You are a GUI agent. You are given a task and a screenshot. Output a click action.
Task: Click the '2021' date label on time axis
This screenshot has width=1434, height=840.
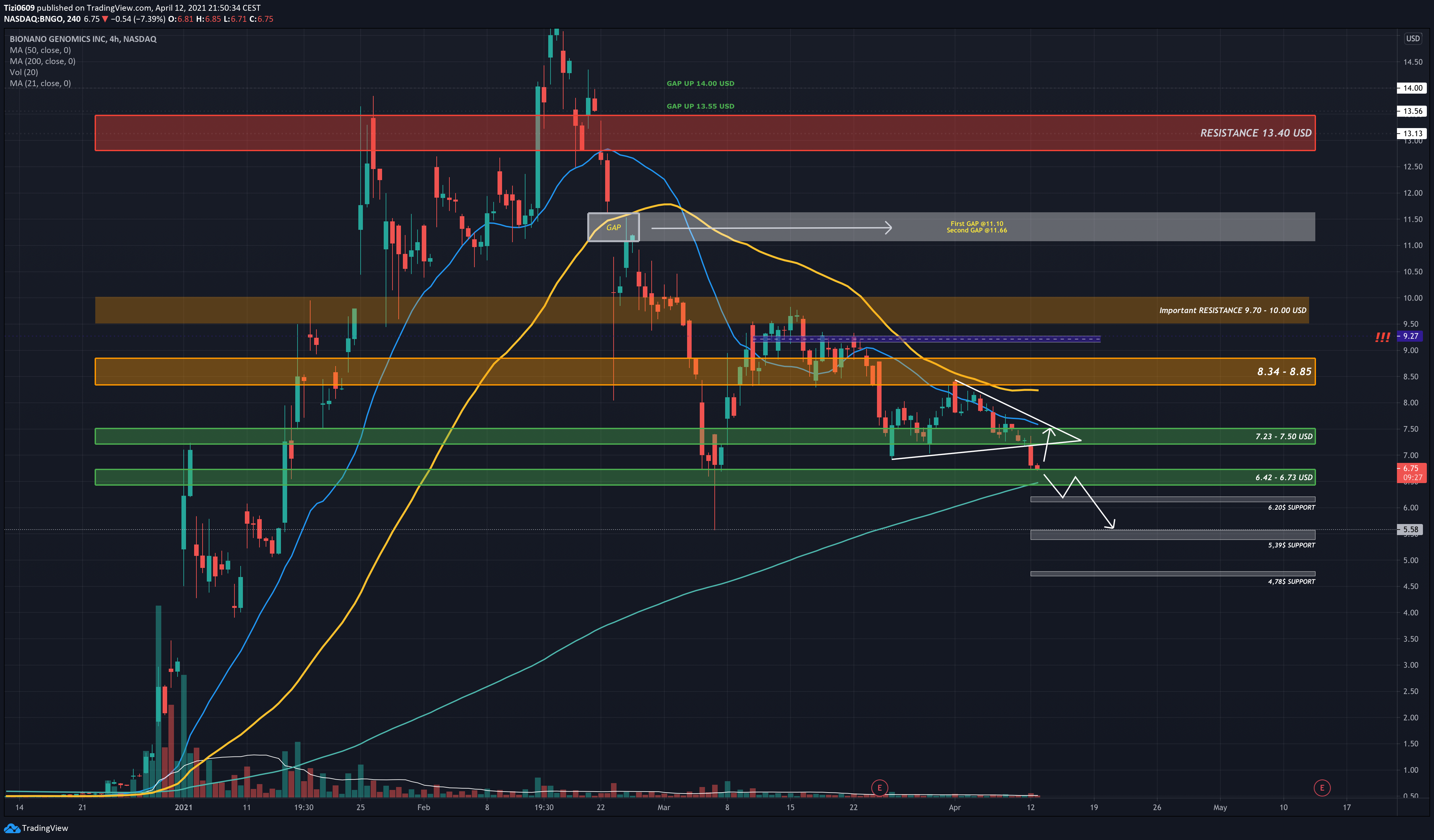pos(183,807)
